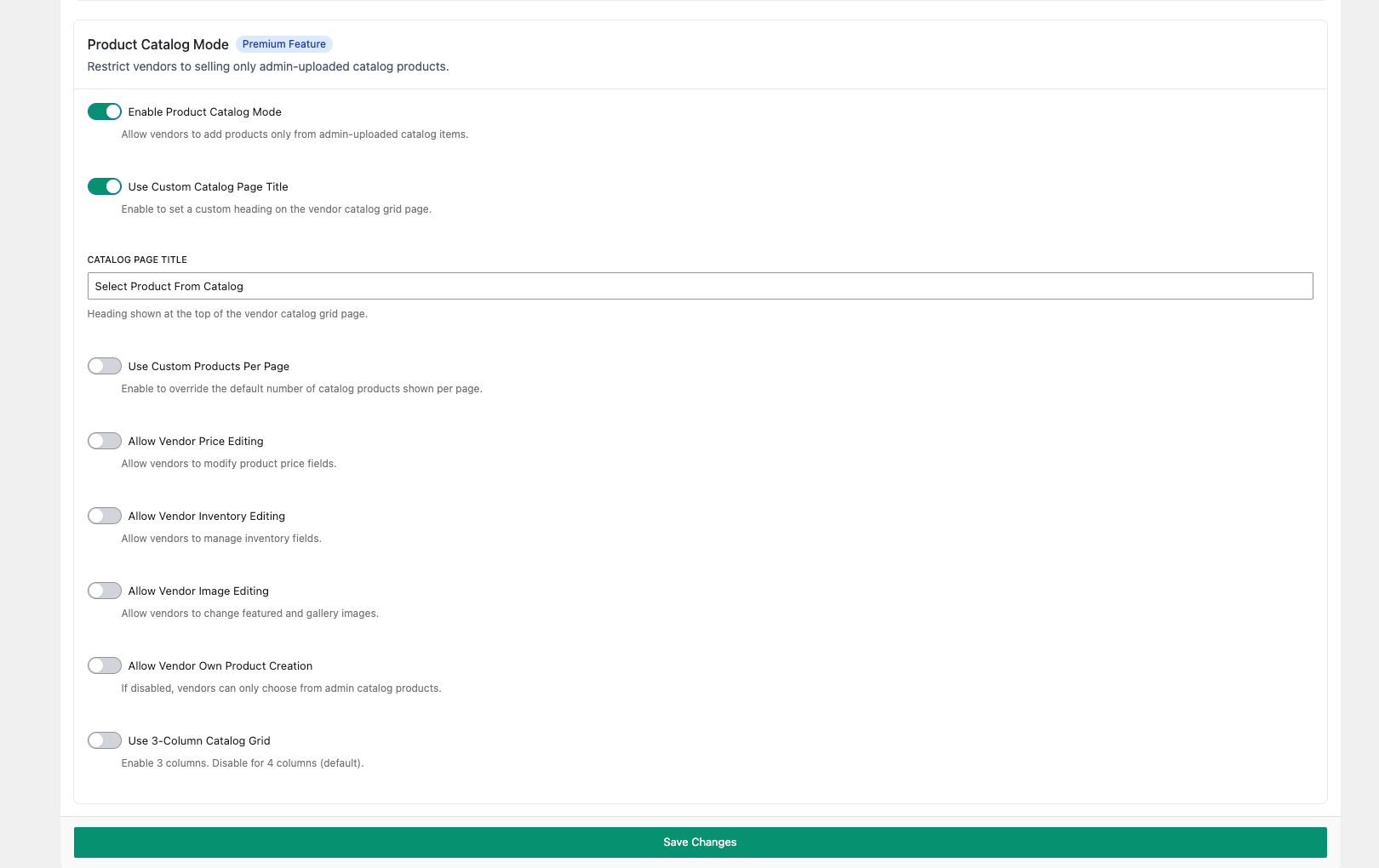This screenshot has height=868, width=1379.
Task: Click the "Allow Vendor Inventory Editing" label
Action: (206, 516)
